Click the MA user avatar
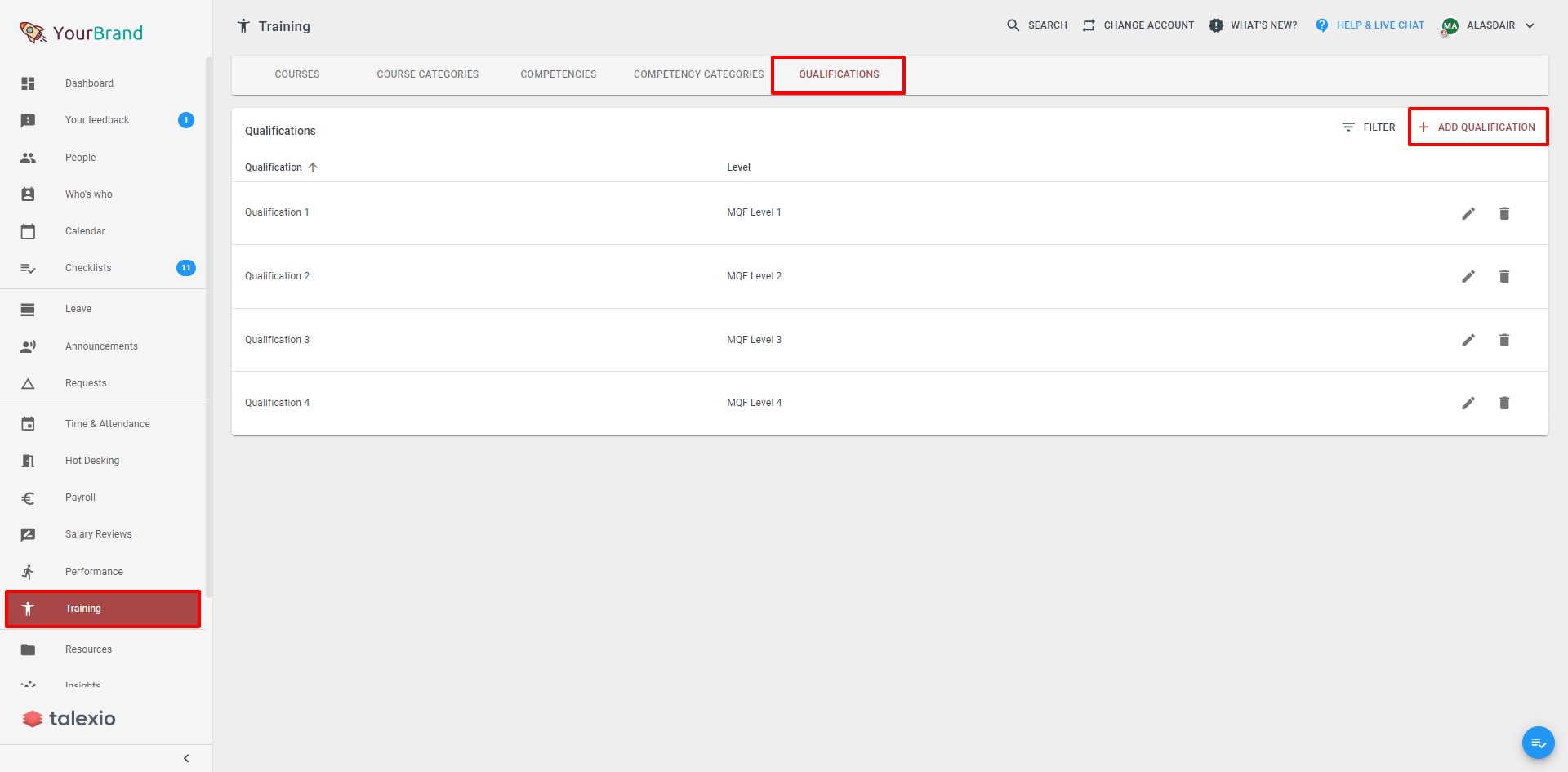Image resolution: width=1568 pixels, height=772 pixels. [x=1450, y=26]
